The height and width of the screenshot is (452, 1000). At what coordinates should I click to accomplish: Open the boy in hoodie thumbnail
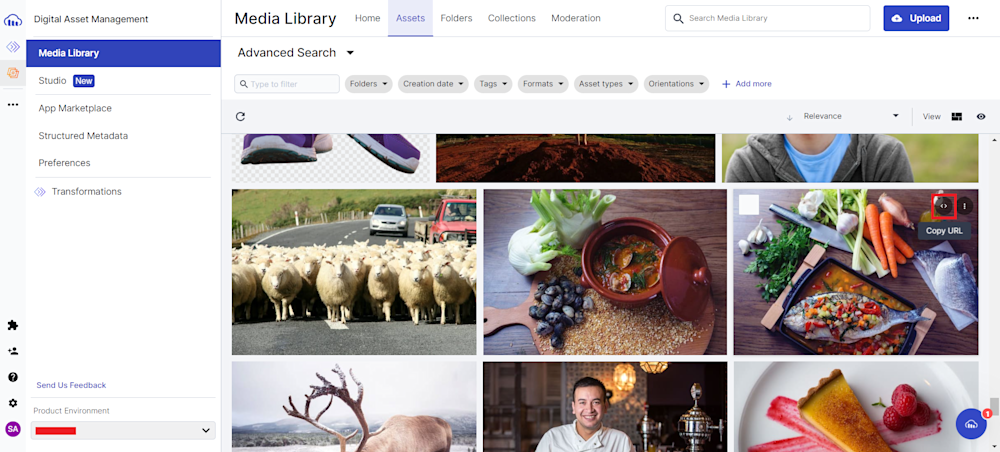[849, 158]
